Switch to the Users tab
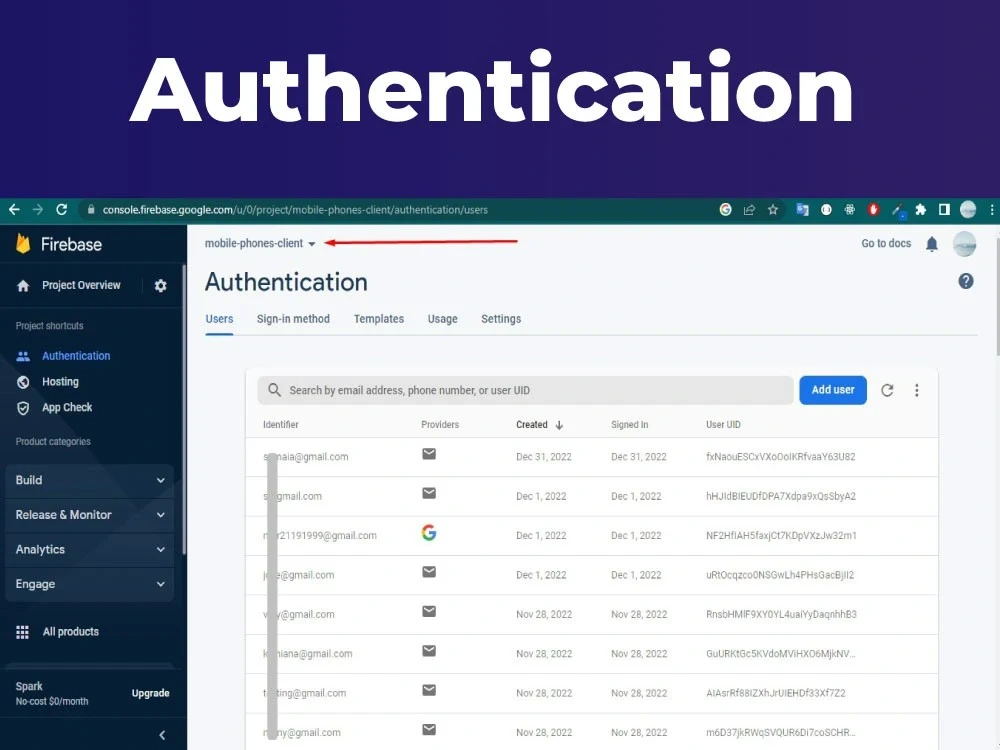This screenshot has width=1000, height=750. (x=219, y=319)
